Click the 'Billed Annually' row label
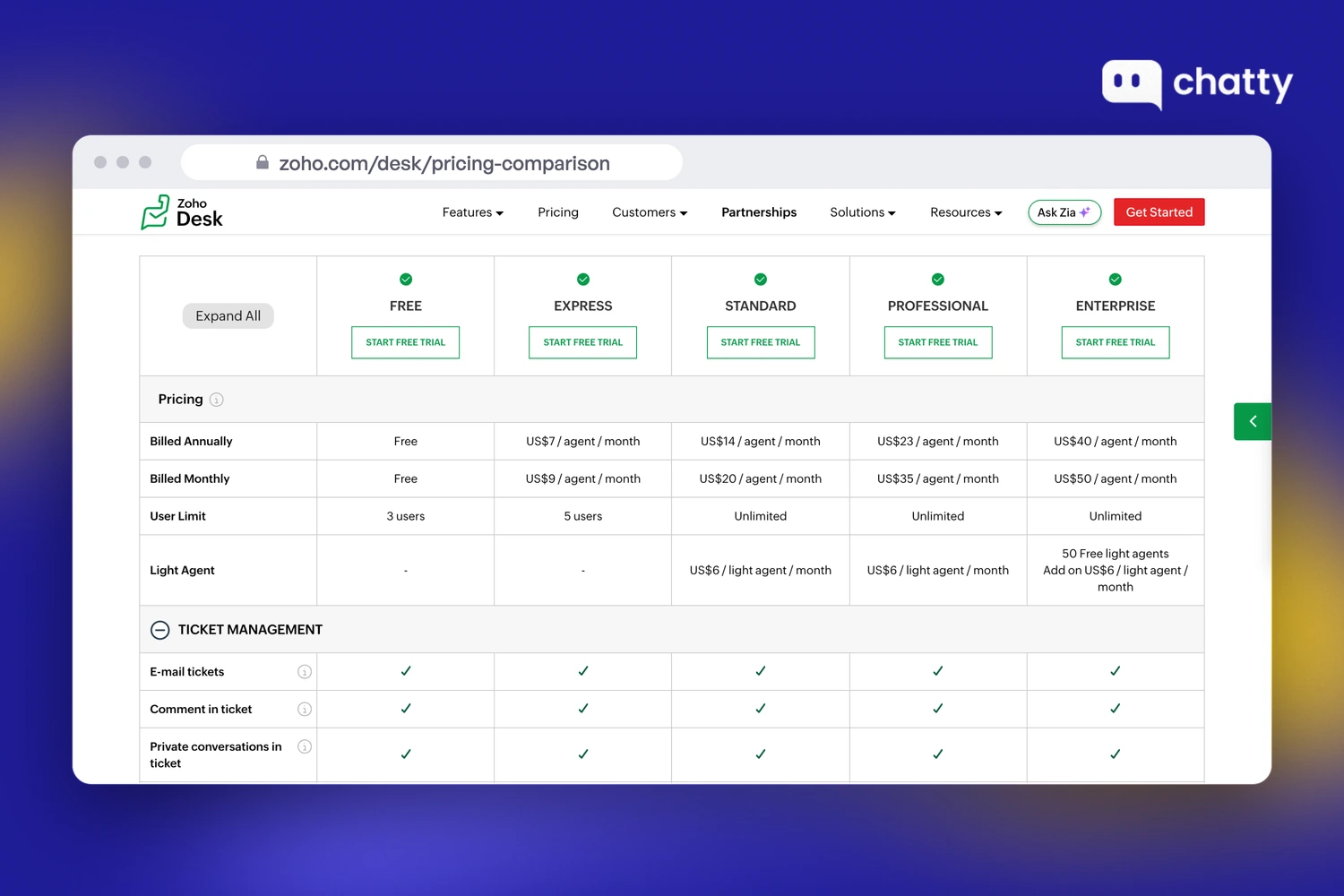Screen dimensions: 1344x896 click(x=191, y=442)
